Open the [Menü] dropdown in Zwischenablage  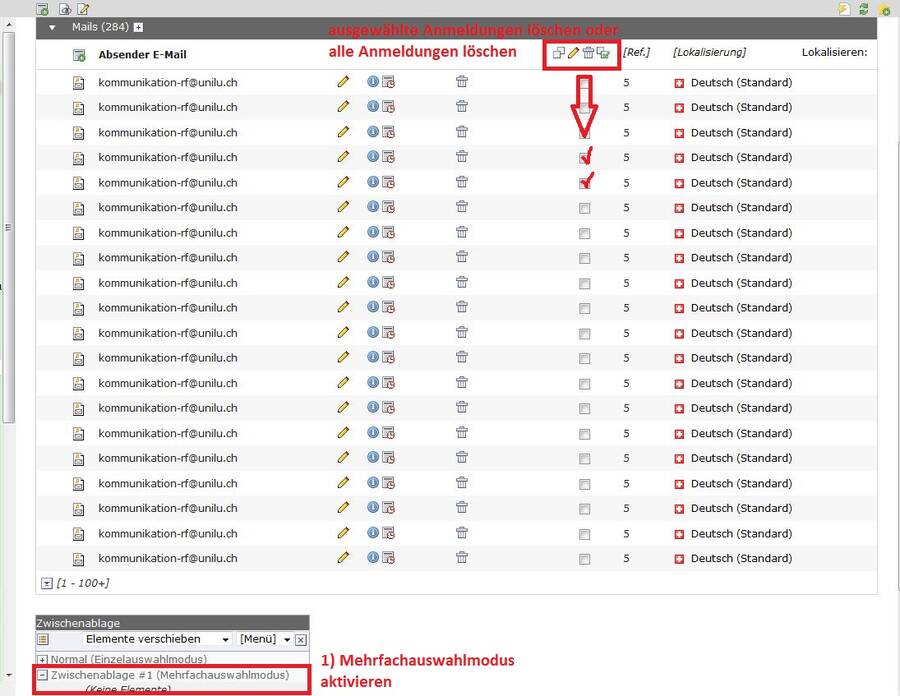(265, 639)
